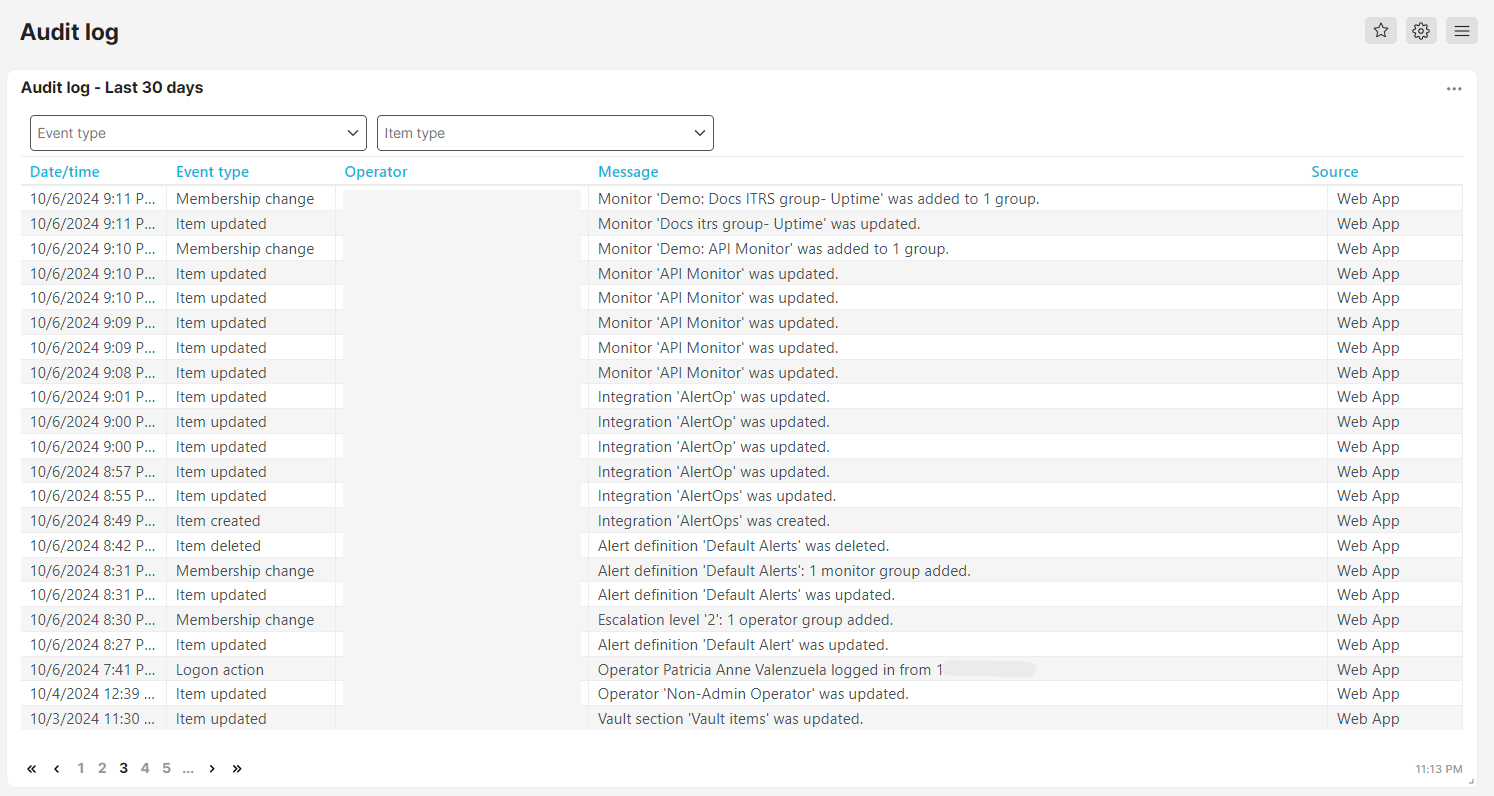The height and width of the screenshot is (796, 1494).
Task: Click the 10/6/2024 8:55 date cell
Action: tap(92, 496)
